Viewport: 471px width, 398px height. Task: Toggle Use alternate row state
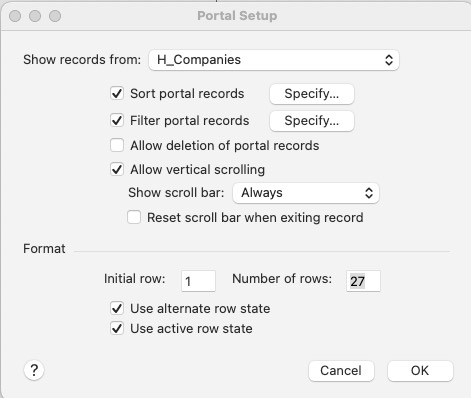(x=117, y=308)
